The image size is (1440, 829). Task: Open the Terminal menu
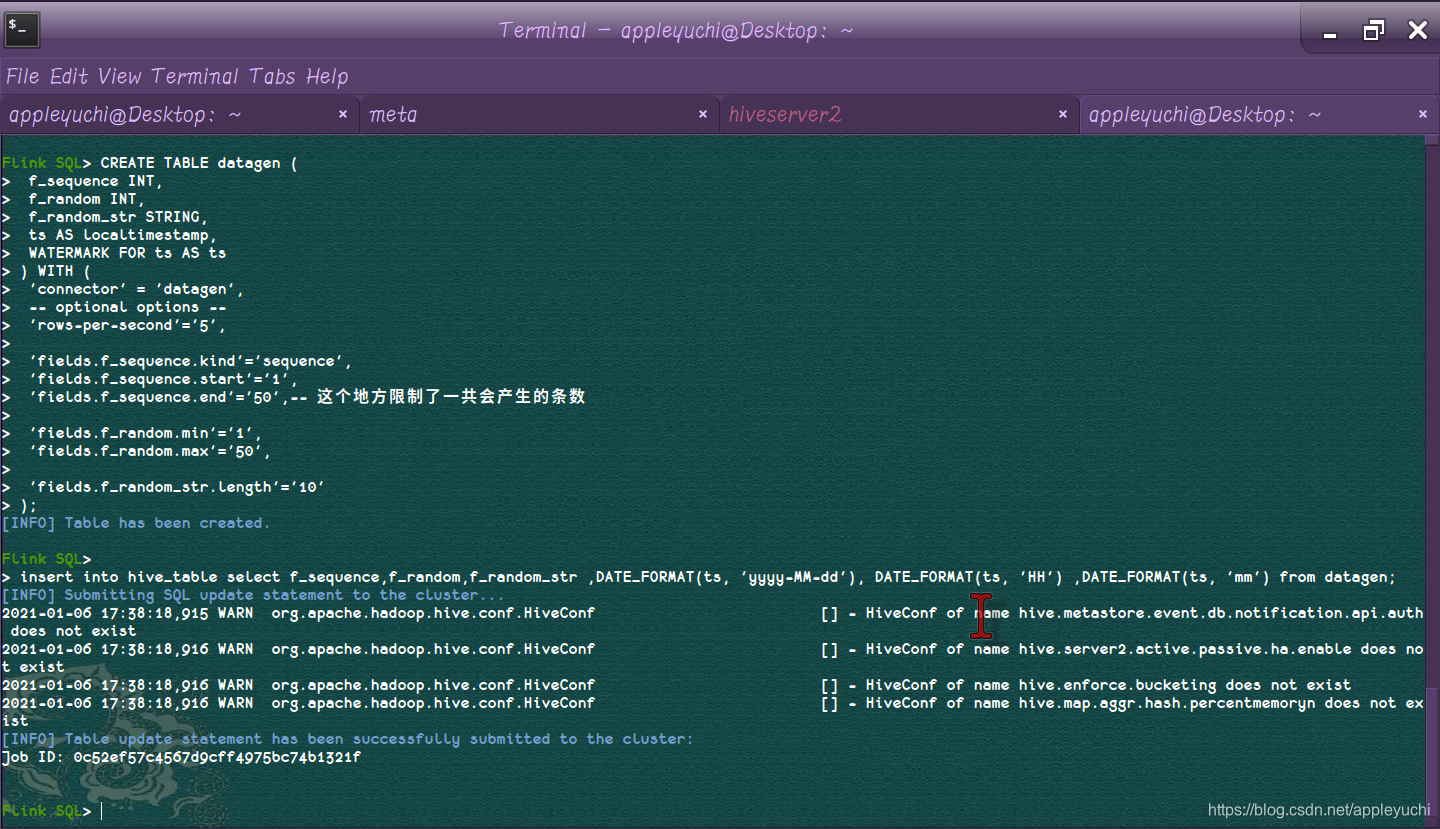coord(196,76)
